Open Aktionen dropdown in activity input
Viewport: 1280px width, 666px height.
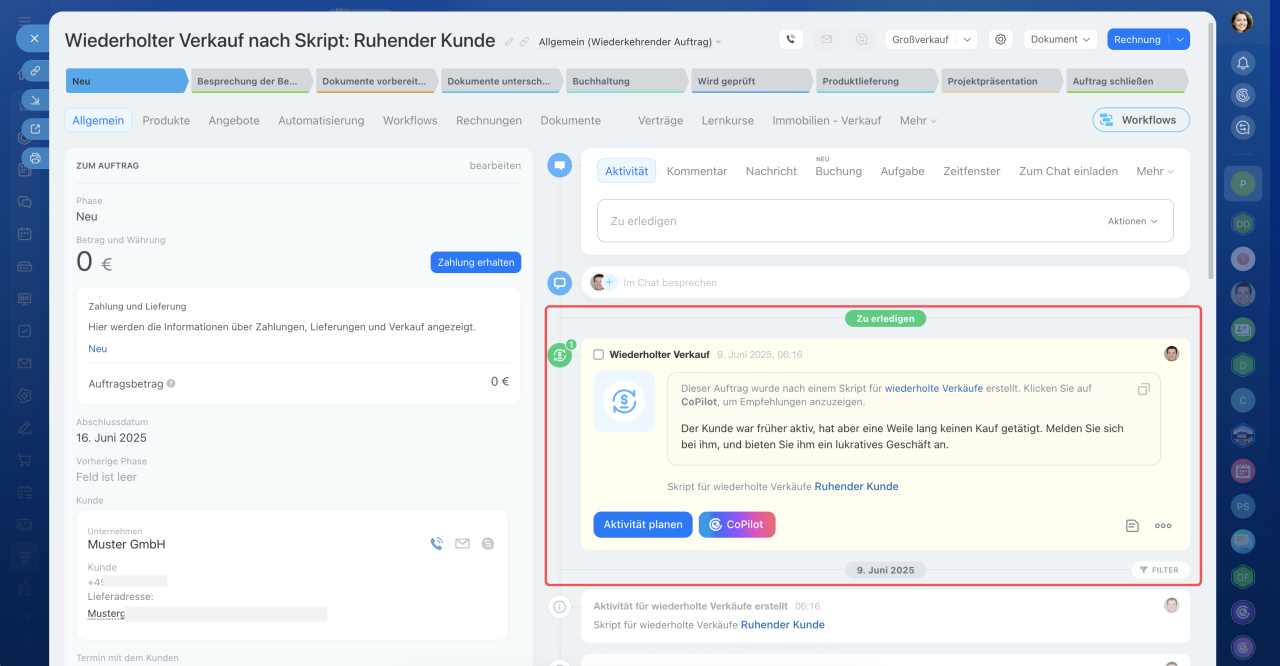pos(1133,221)
